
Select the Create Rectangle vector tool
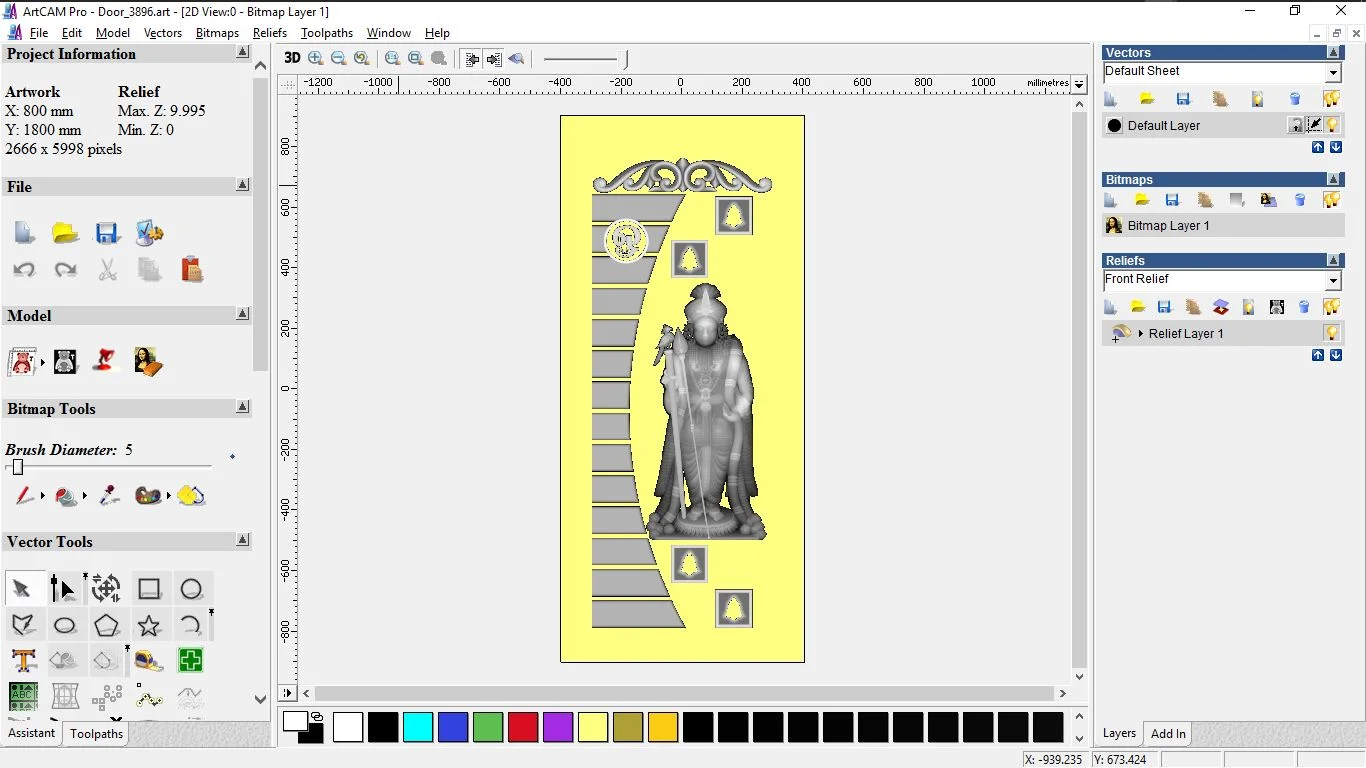[149, 589]
